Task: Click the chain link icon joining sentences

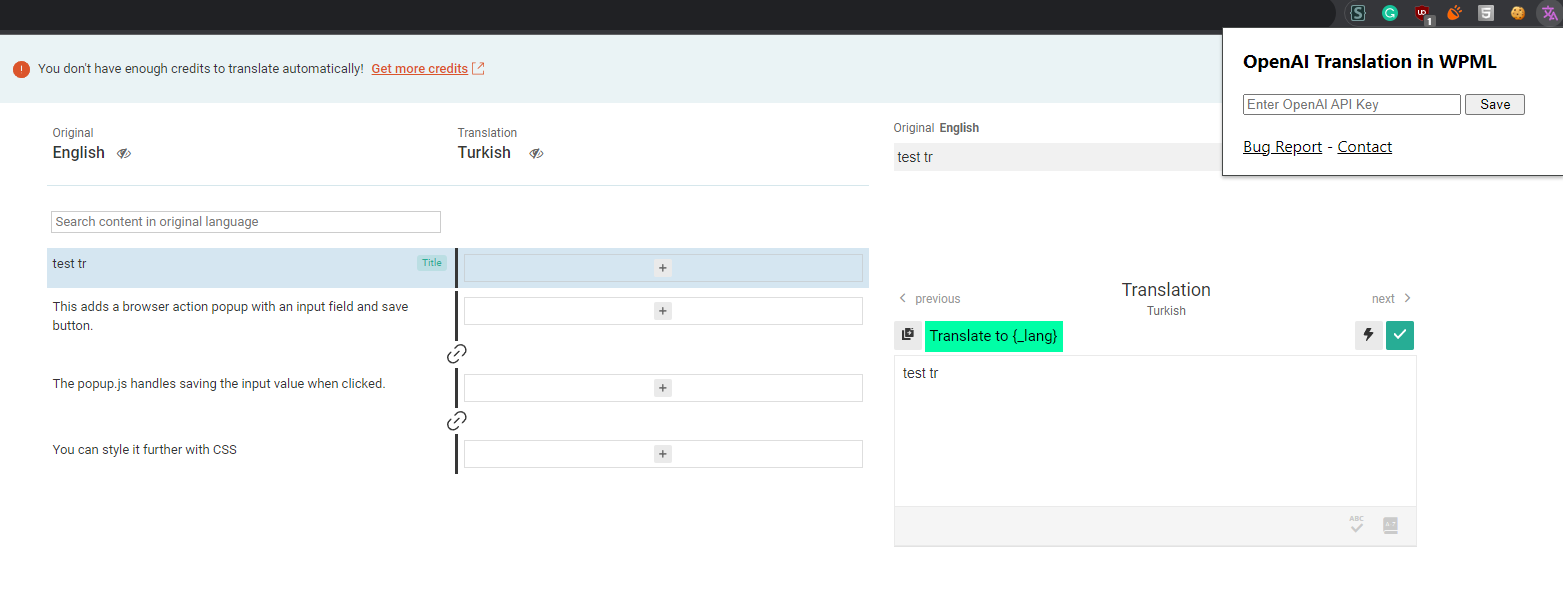Action: click(x=456, y=353)
